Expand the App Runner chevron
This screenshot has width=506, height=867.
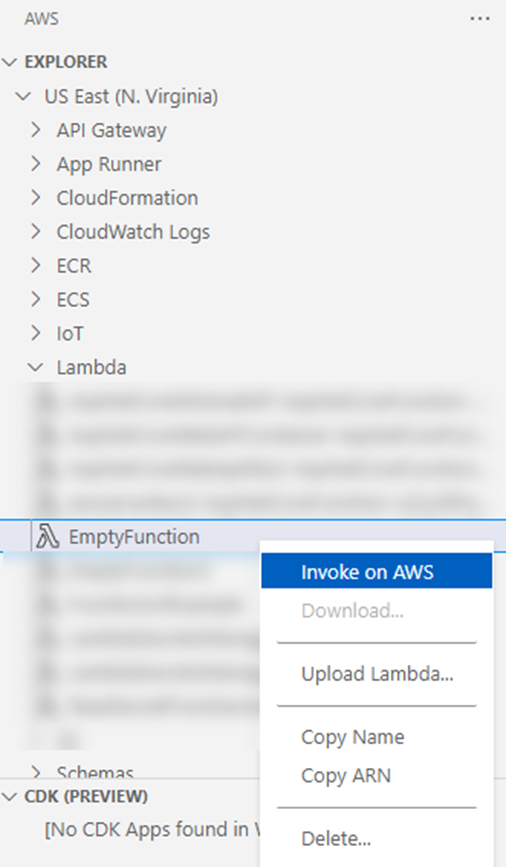(x=36, y=164)
